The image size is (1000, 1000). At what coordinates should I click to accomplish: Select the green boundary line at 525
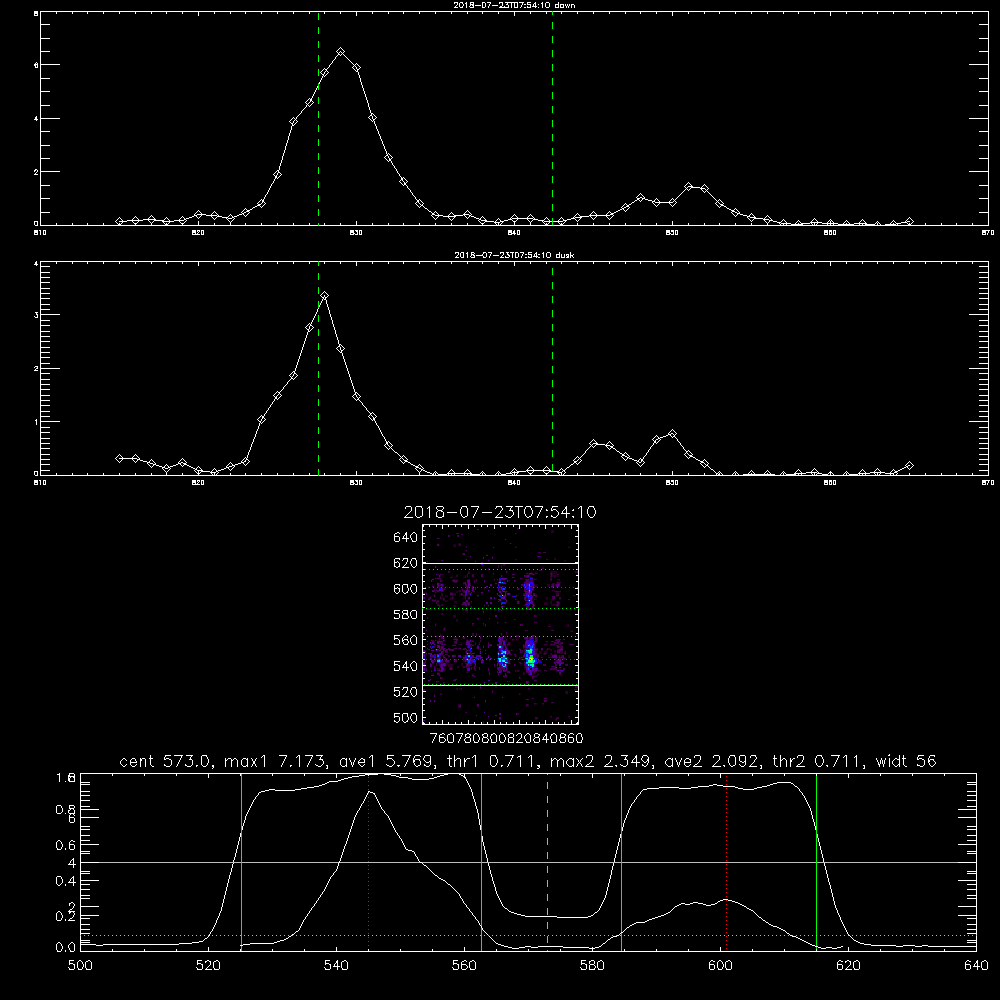point(241,861)
